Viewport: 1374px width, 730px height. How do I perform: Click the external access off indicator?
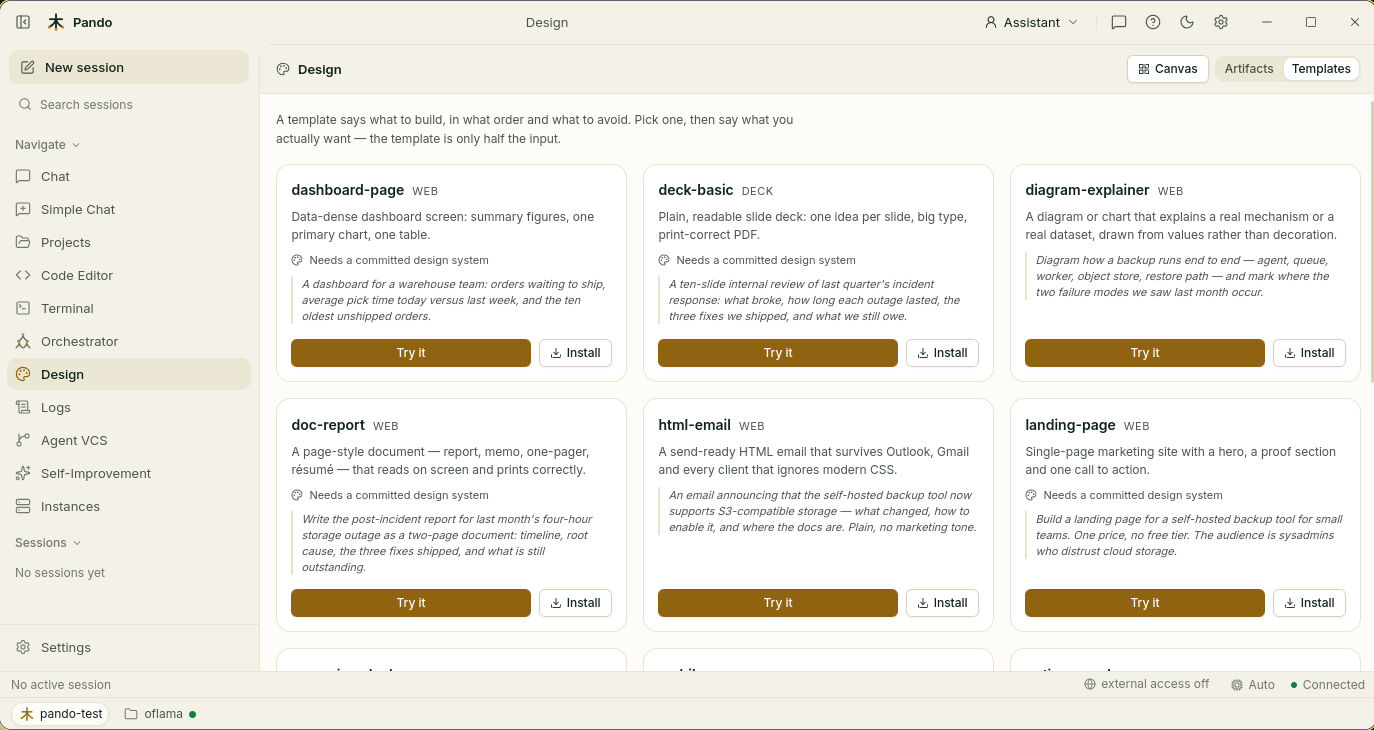1146,685
